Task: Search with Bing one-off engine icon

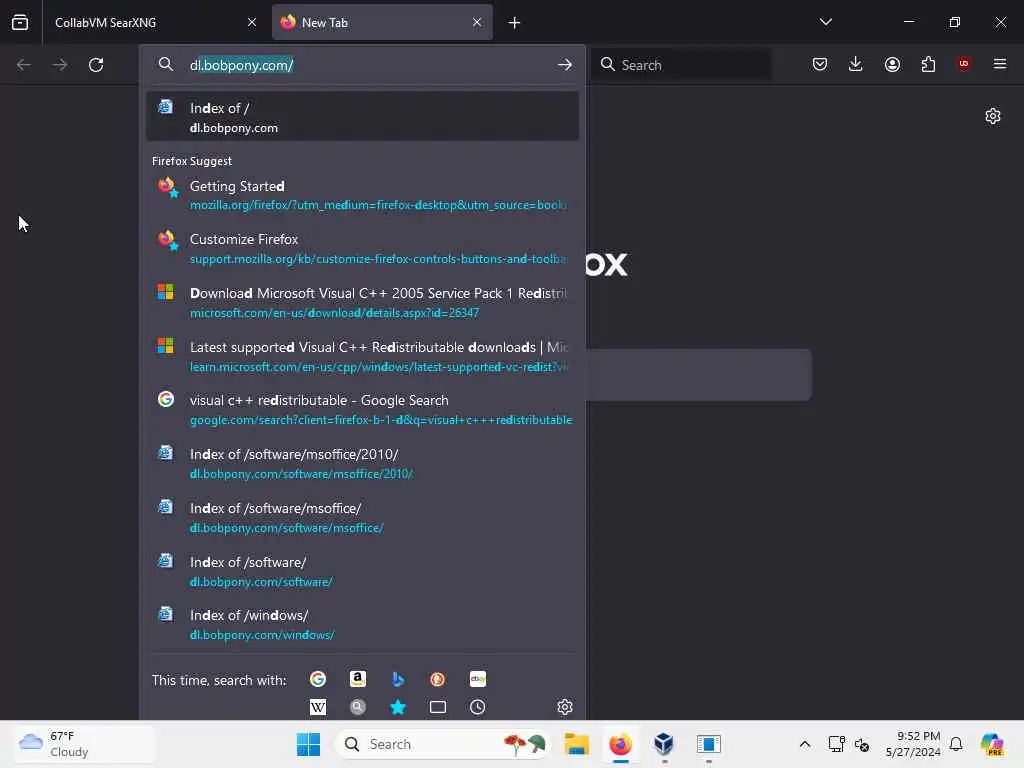Action: (x=398, y=679)
